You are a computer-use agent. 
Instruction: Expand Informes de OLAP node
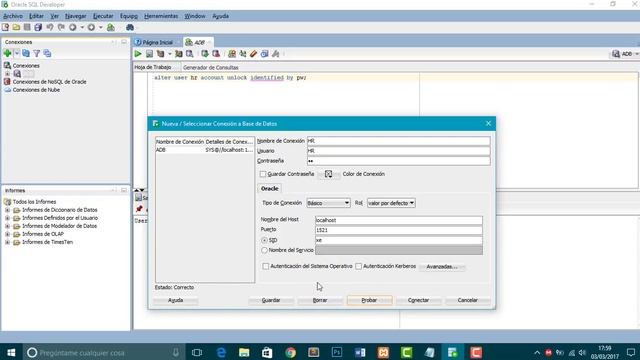click(x=7, y=234)
